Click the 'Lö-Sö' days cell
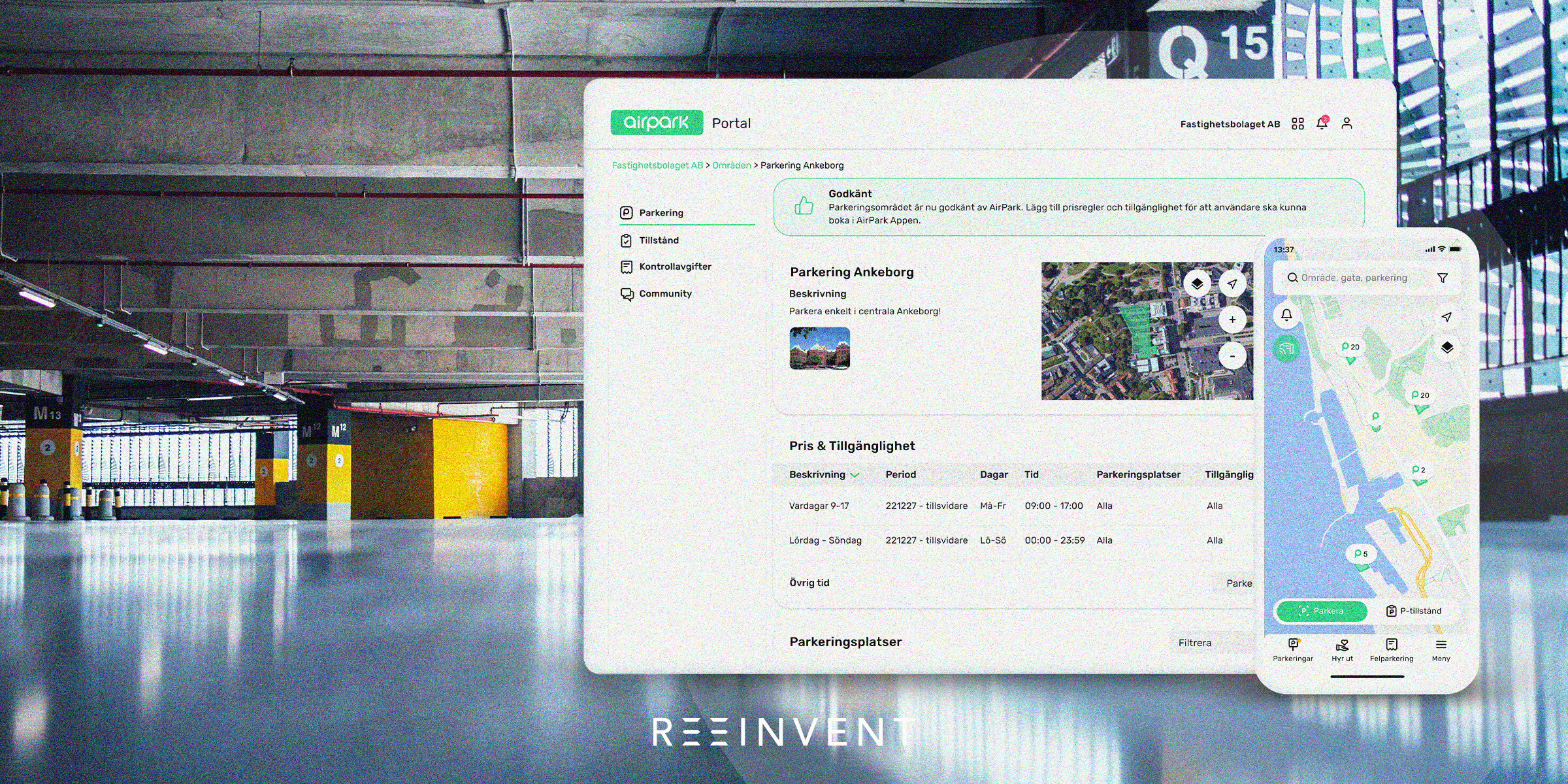 coord(993,540)
